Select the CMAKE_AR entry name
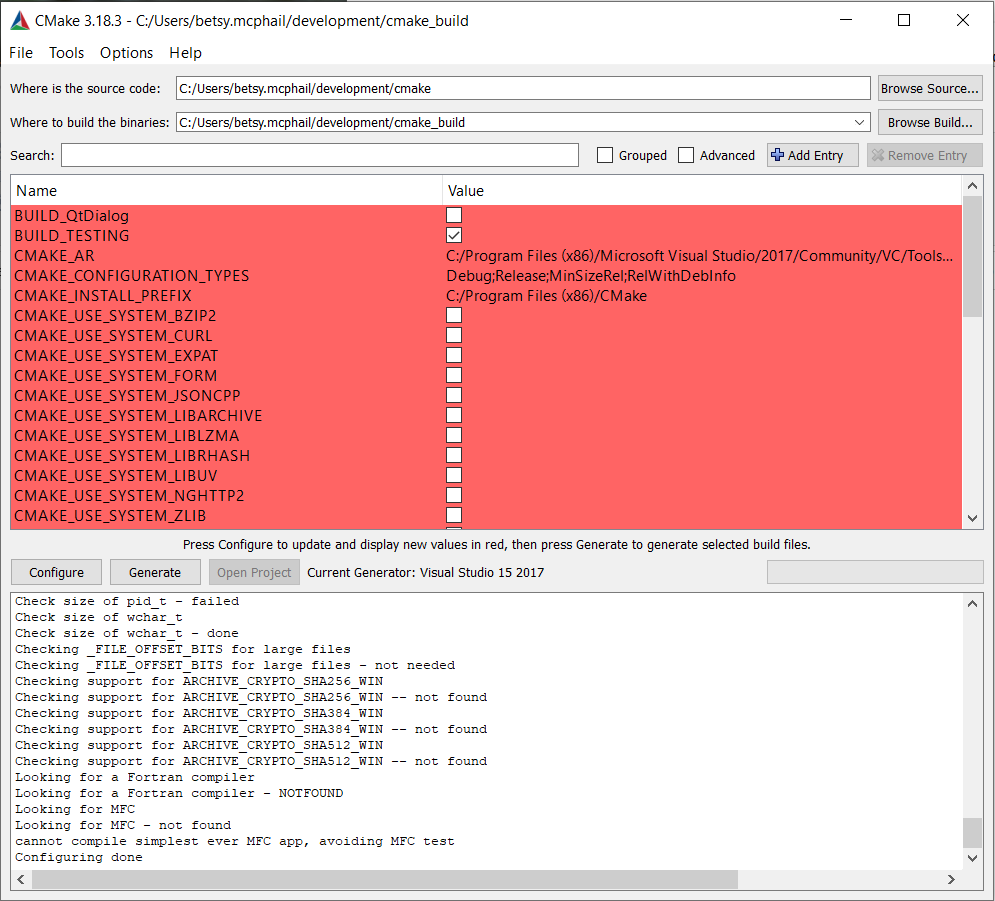This screenshot has width=995, height=901. pyautogui.click(x=55, y=256)
